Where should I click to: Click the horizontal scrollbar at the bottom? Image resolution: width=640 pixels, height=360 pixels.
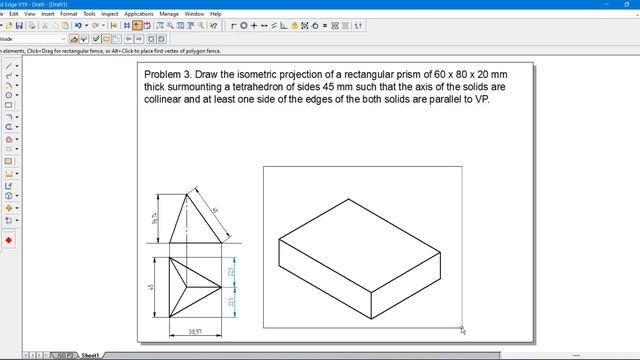302,356
